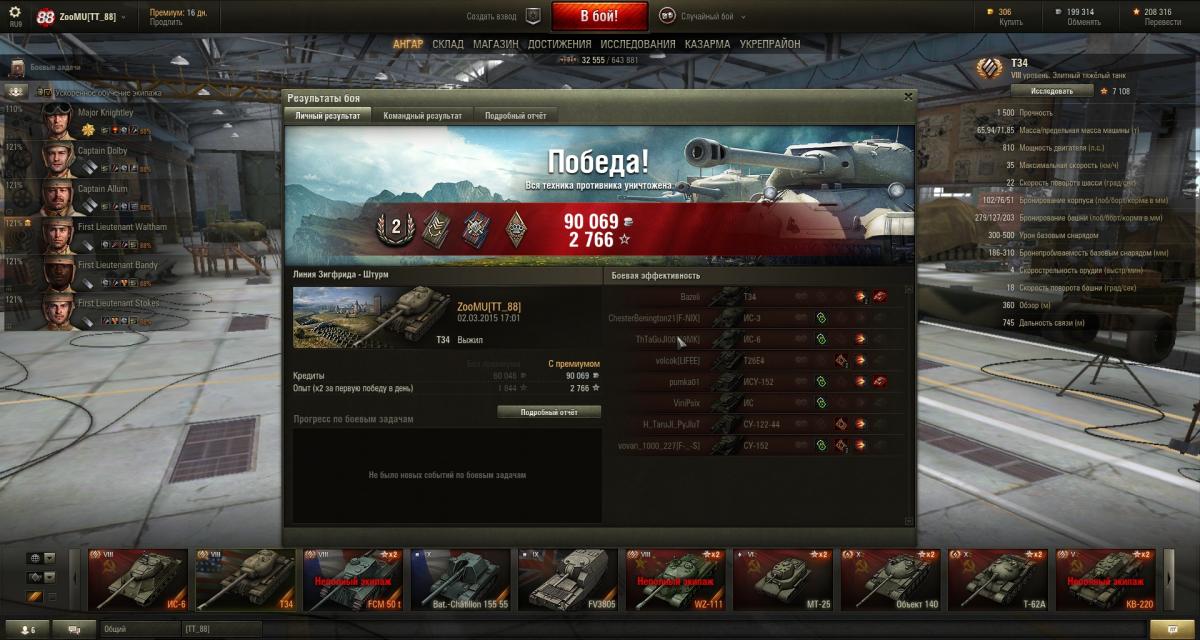Open the settings gear menu
Viewport: 1200px width, 640px height.
[x=15, y=12]
